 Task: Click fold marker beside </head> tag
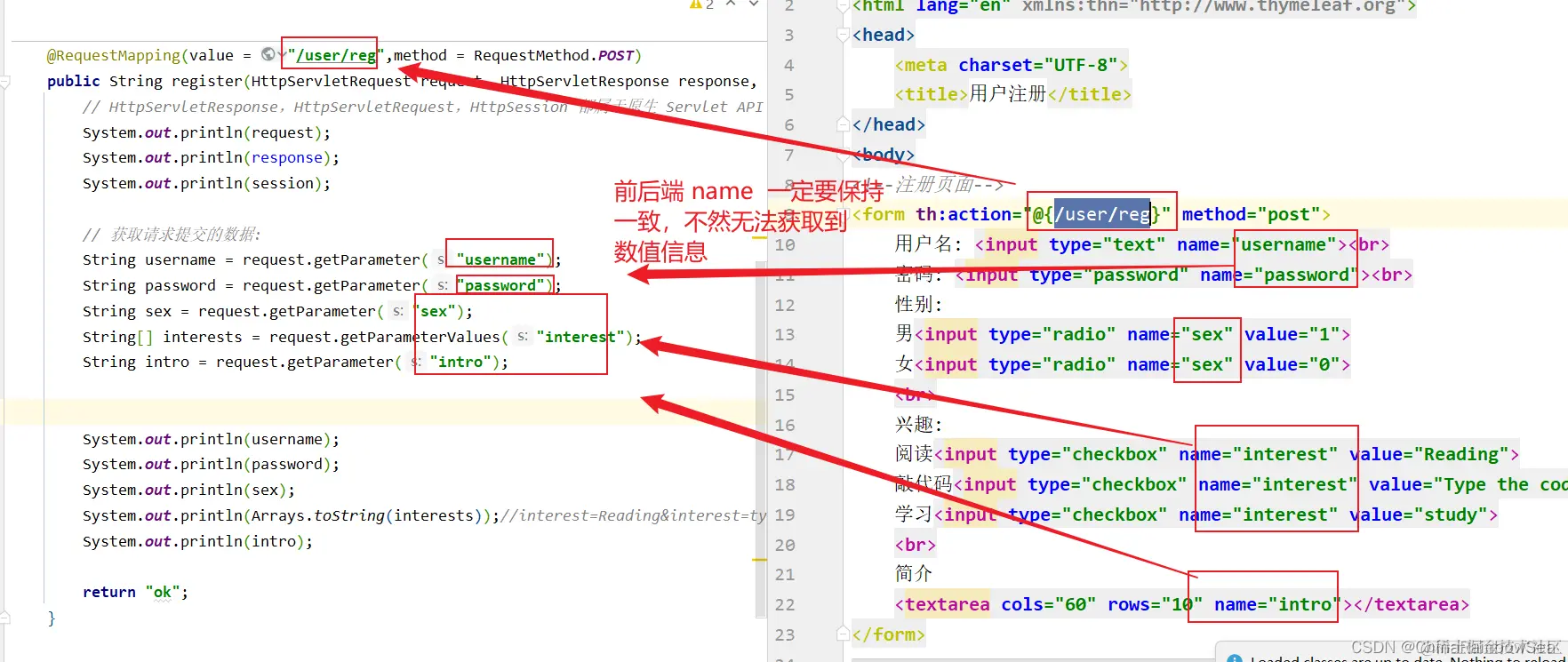(844, 124)
